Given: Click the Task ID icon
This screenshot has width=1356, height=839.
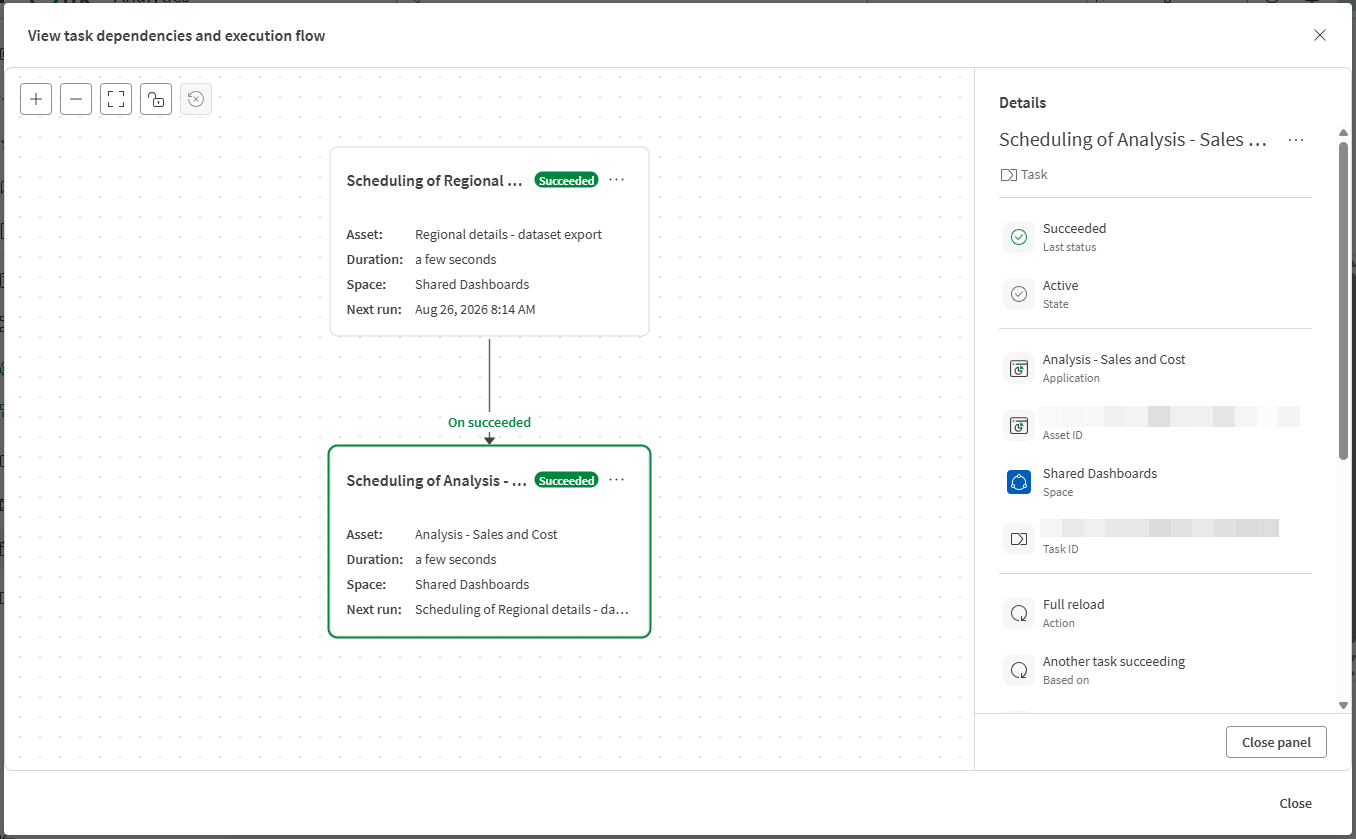Looking at the screenshot, I should (1019, 539).
